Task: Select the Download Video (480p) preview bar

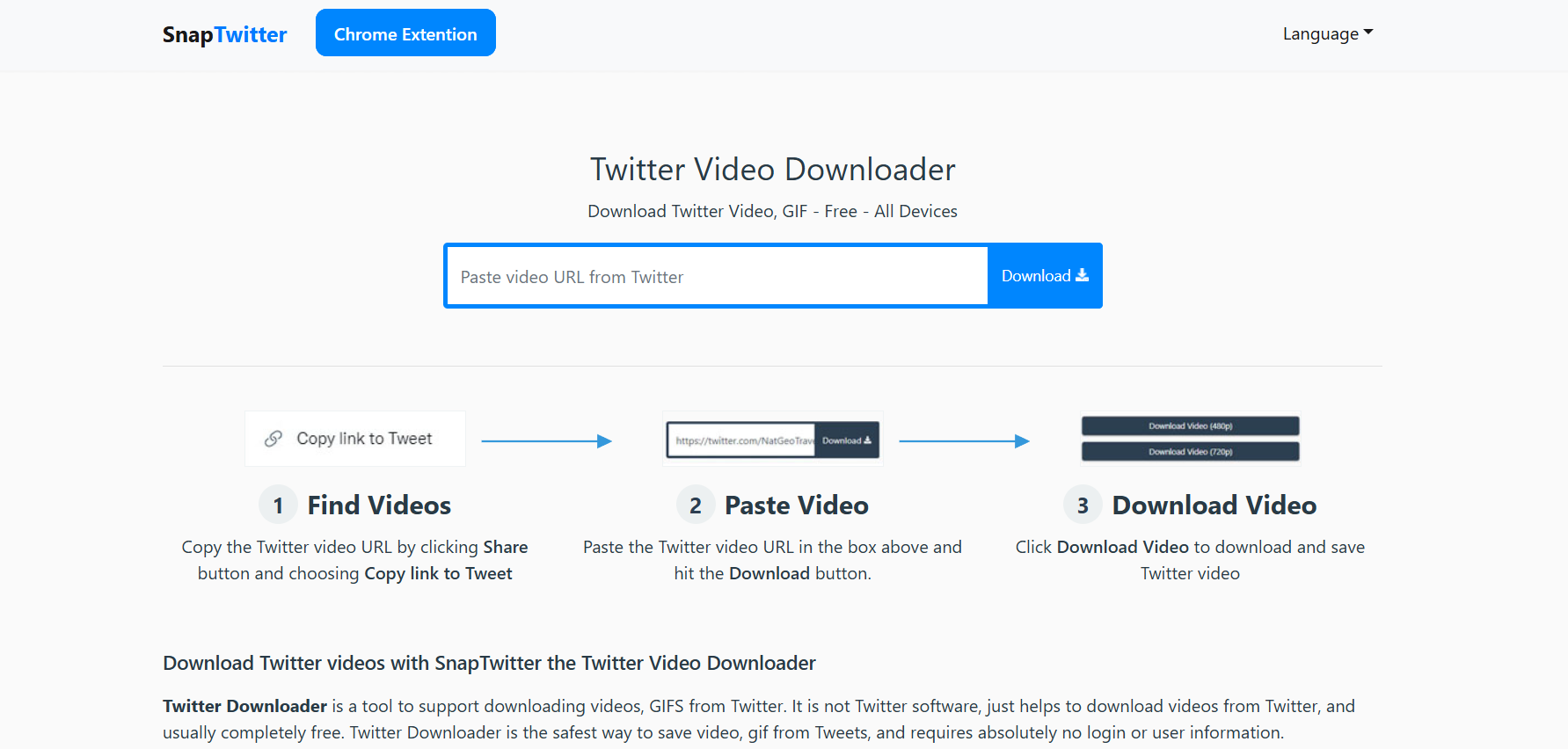Action: (1190, 425)
